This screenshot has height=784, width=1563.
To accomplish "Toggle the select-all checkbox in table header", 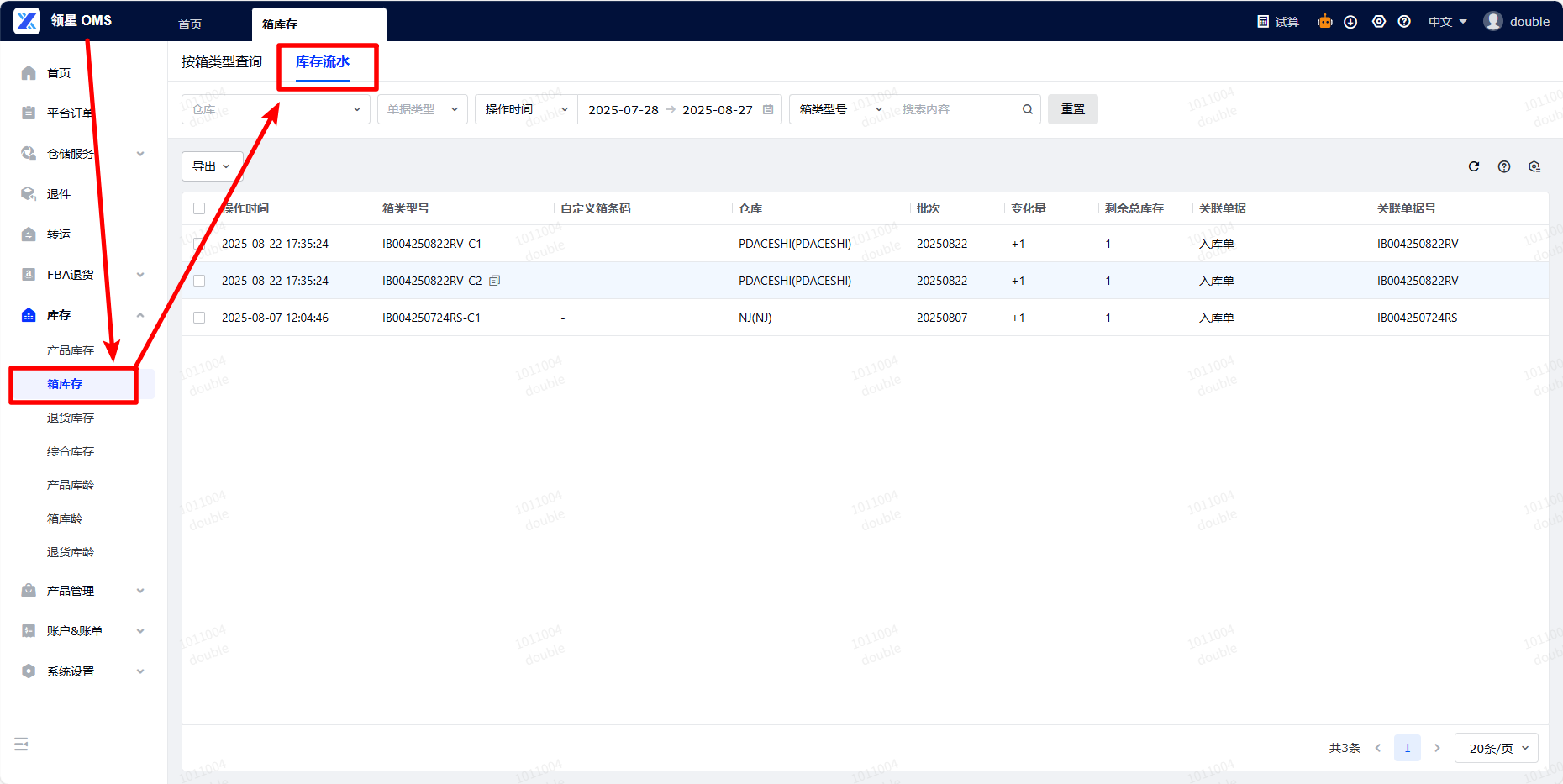I will coord(199,208).
